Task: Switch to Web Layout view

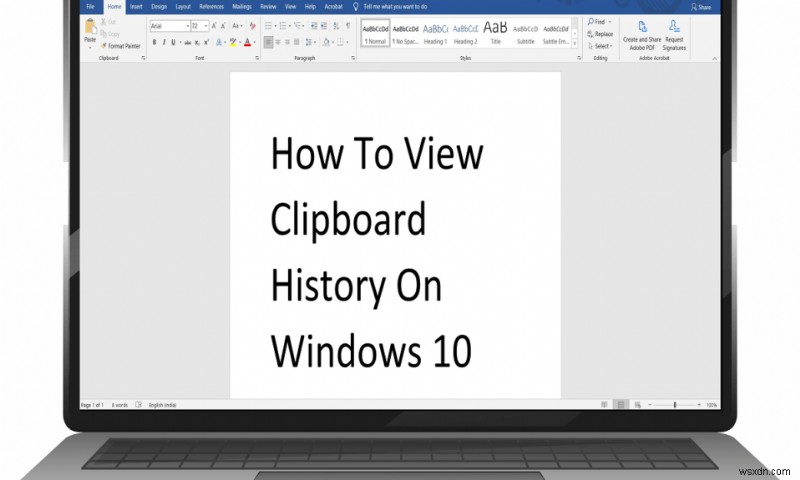Action: 638,405
